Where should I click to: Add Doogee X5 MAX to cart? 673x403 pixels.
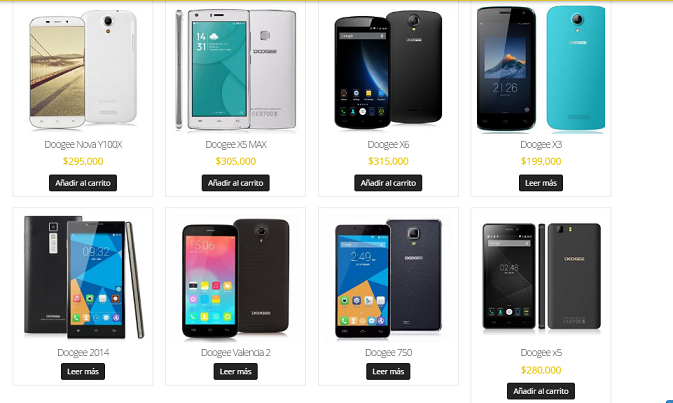[236, 183]
